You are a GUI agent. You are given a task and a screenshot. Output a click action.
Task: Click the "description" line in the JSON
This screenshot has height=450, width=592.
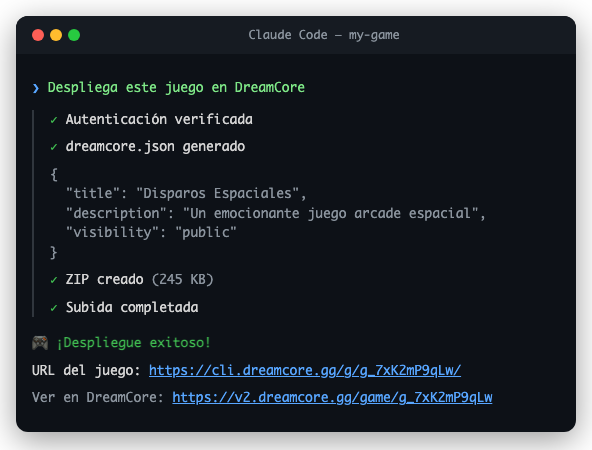pyautogui.click(x=276, y=213)
